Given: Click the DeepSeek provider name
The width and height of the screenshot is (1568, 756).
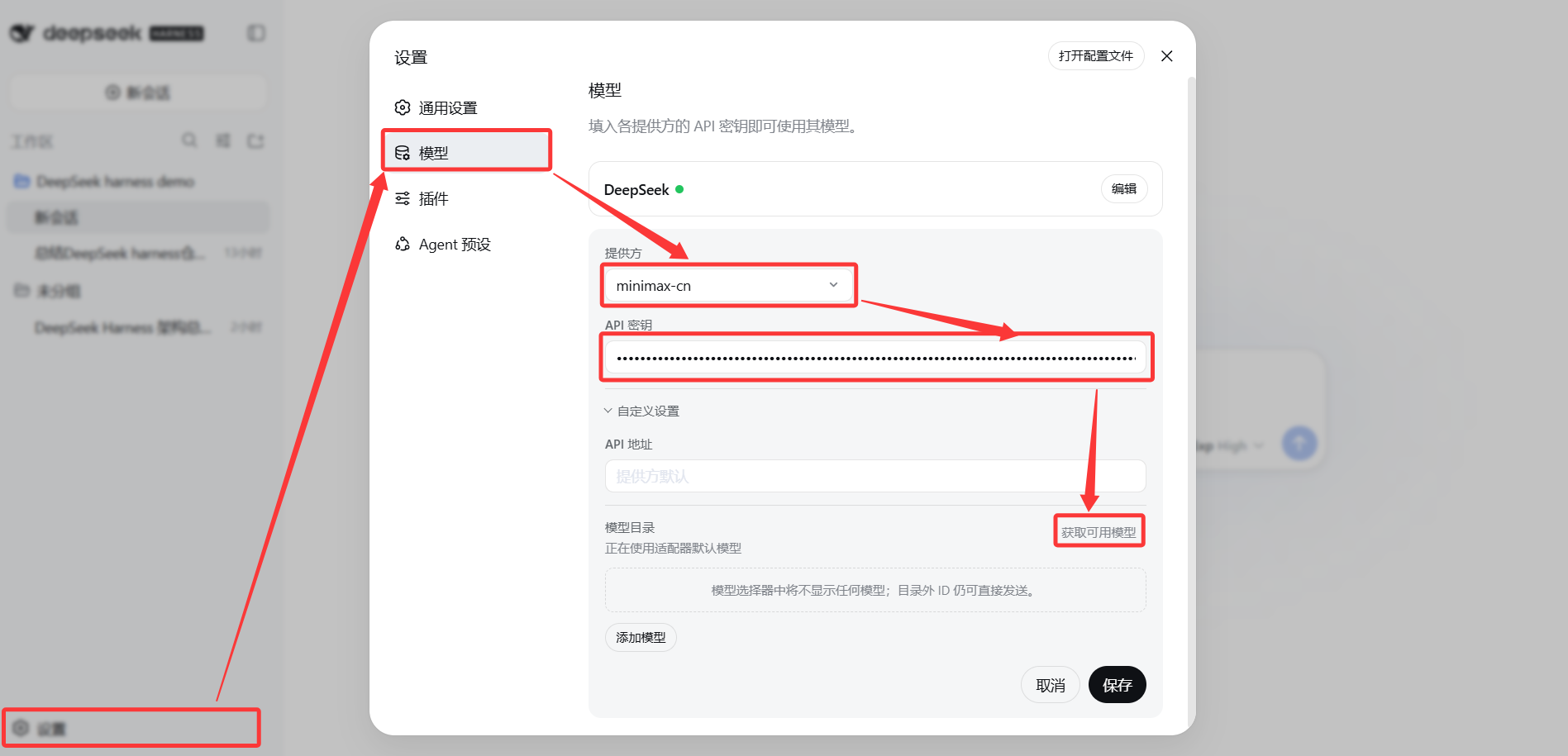Looking at the screenshot, I should point(636,190).
